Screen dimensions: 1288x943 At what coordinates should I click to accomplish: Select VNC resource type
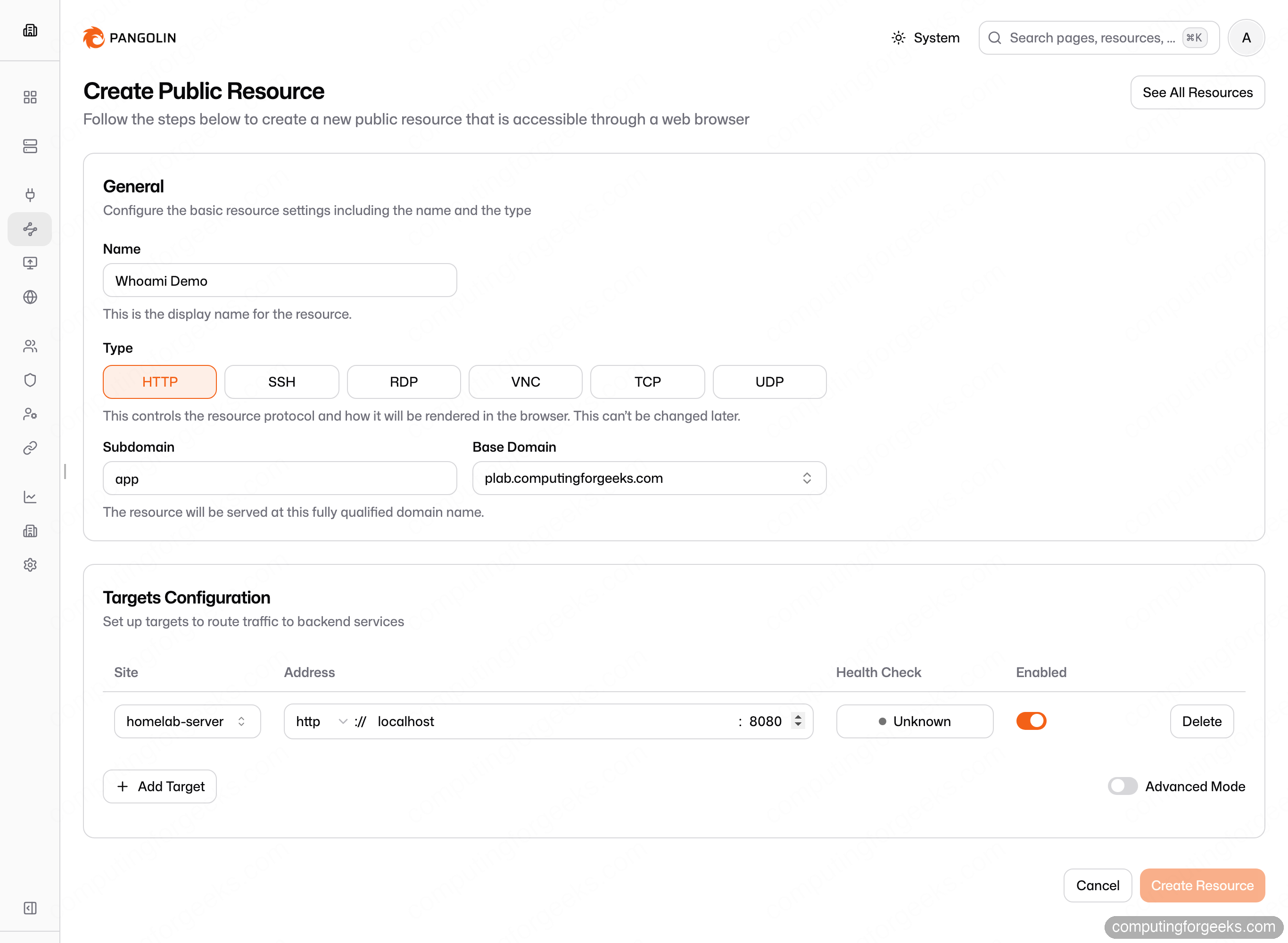tap(525, 382)
